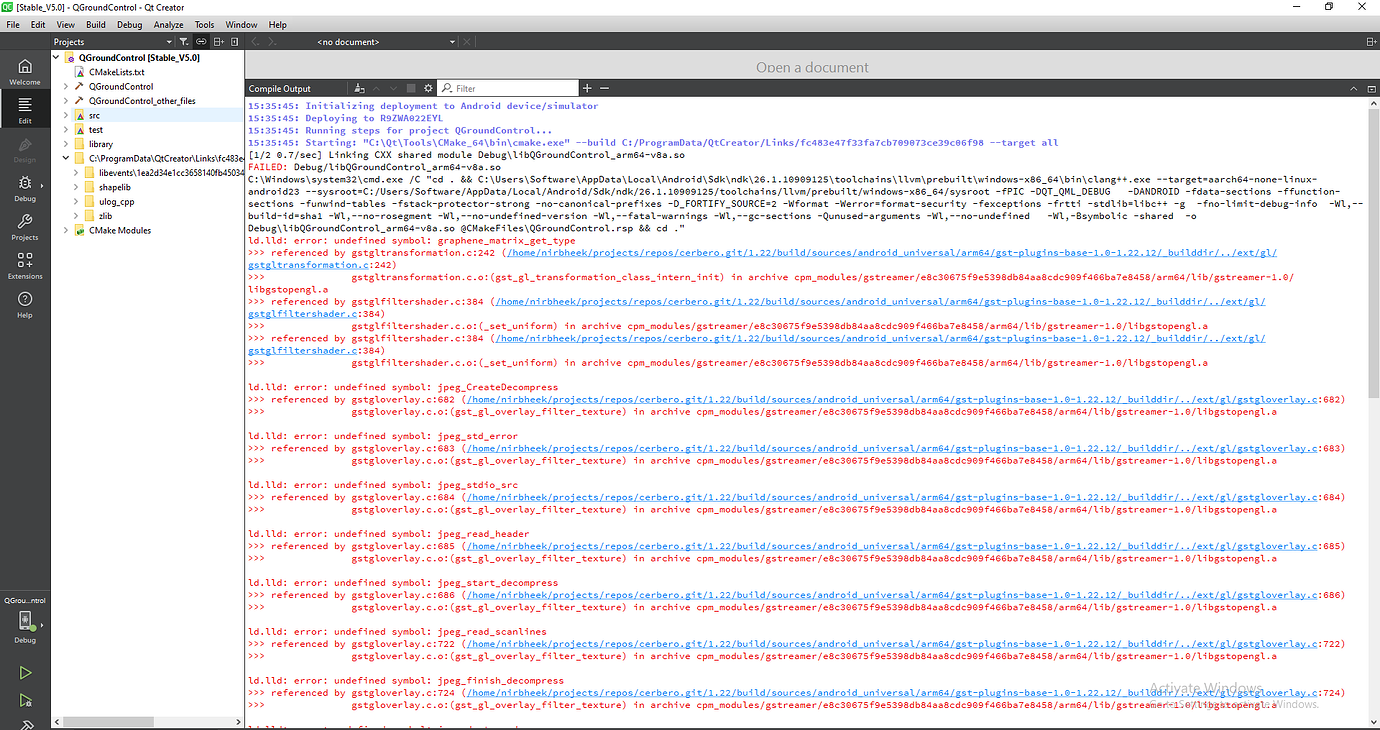1380x730 pixels.
Task: Open the filter options magnifier icon
Action: pos(447,88)
